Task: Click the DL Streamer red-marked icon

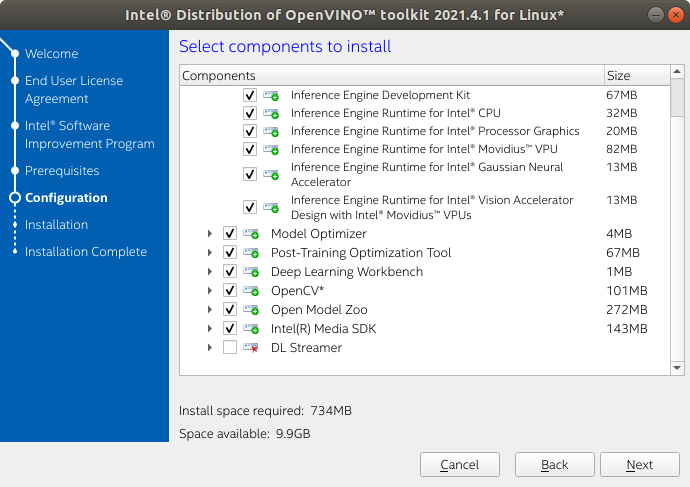Action: click(251, 348)
